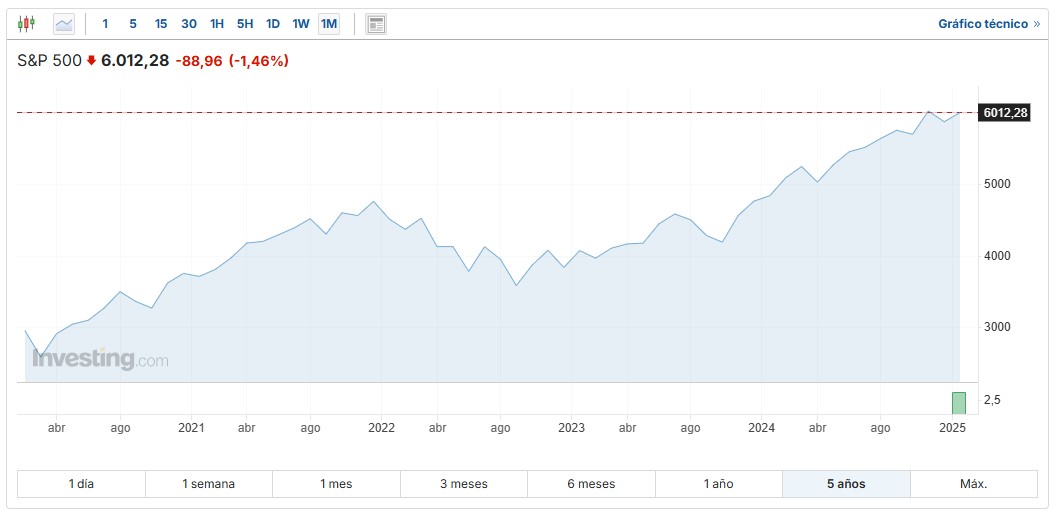Set interval to 1 minute
Viewport: 1057px width, 515px height.
(x=105, y=24)
